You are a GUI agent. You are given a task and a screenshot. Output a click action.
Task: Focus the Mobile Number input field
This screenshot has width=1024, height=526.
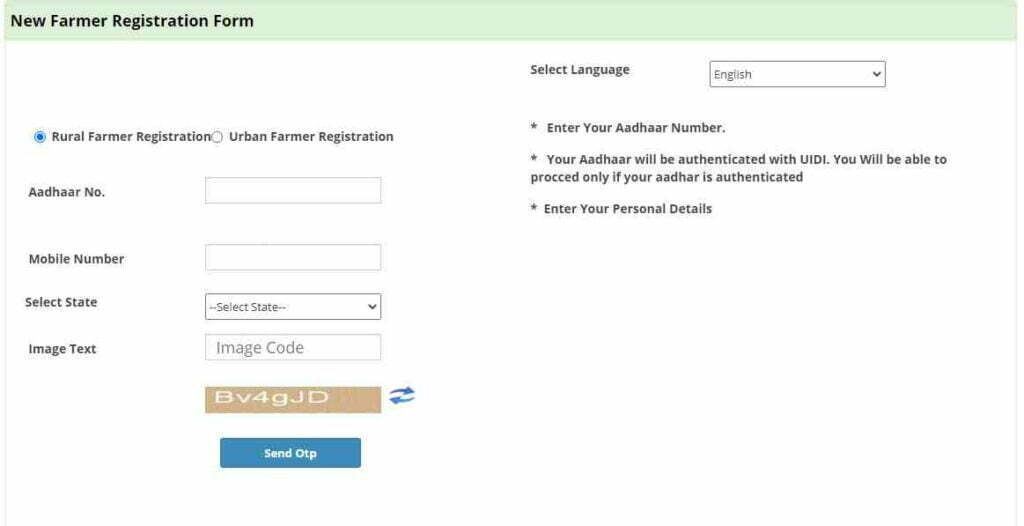point(293,257)
